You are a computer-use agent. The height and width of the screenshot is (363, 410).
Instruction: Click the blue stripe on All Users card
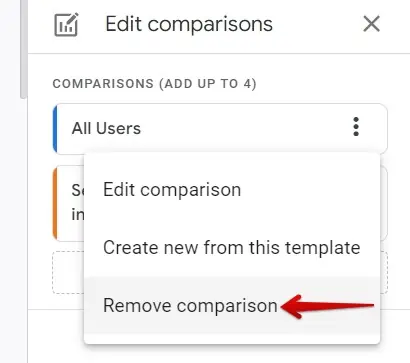coord(55,129)
